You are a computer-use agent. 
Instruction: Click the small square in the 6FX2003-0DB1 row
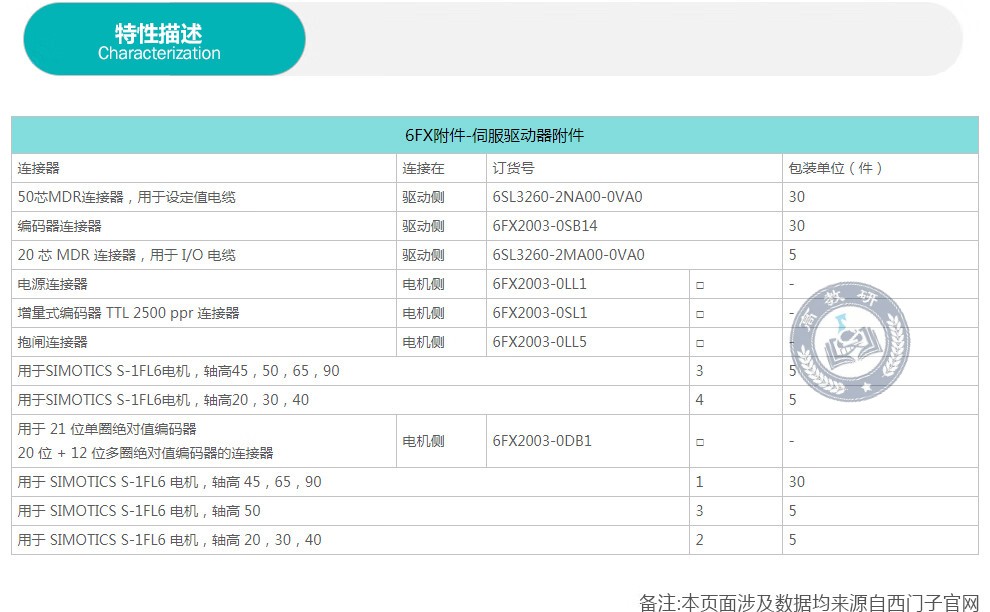coord(700,442)
